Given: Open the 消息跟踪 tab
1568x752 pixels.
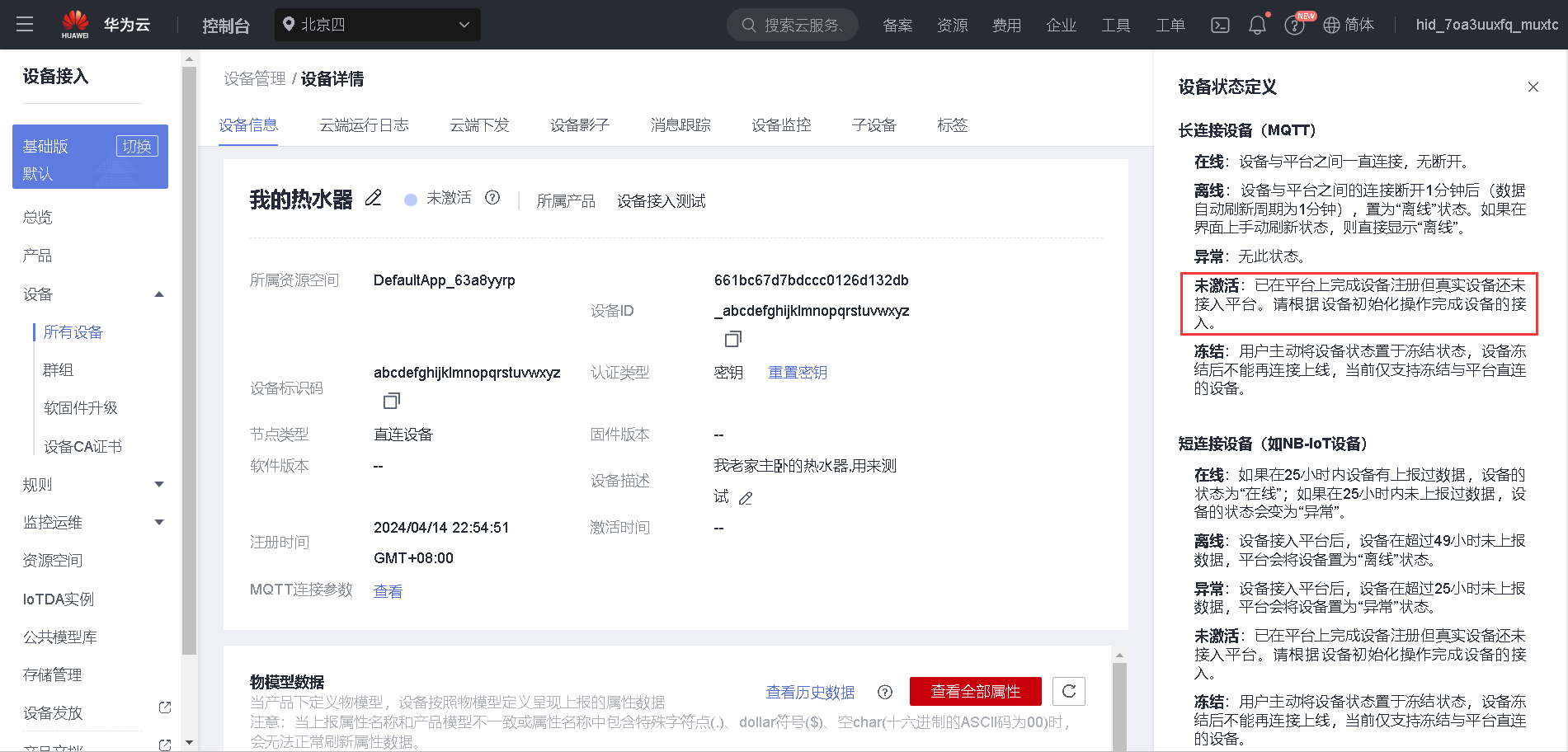Looking at the screenshot, I should (680, 125).
